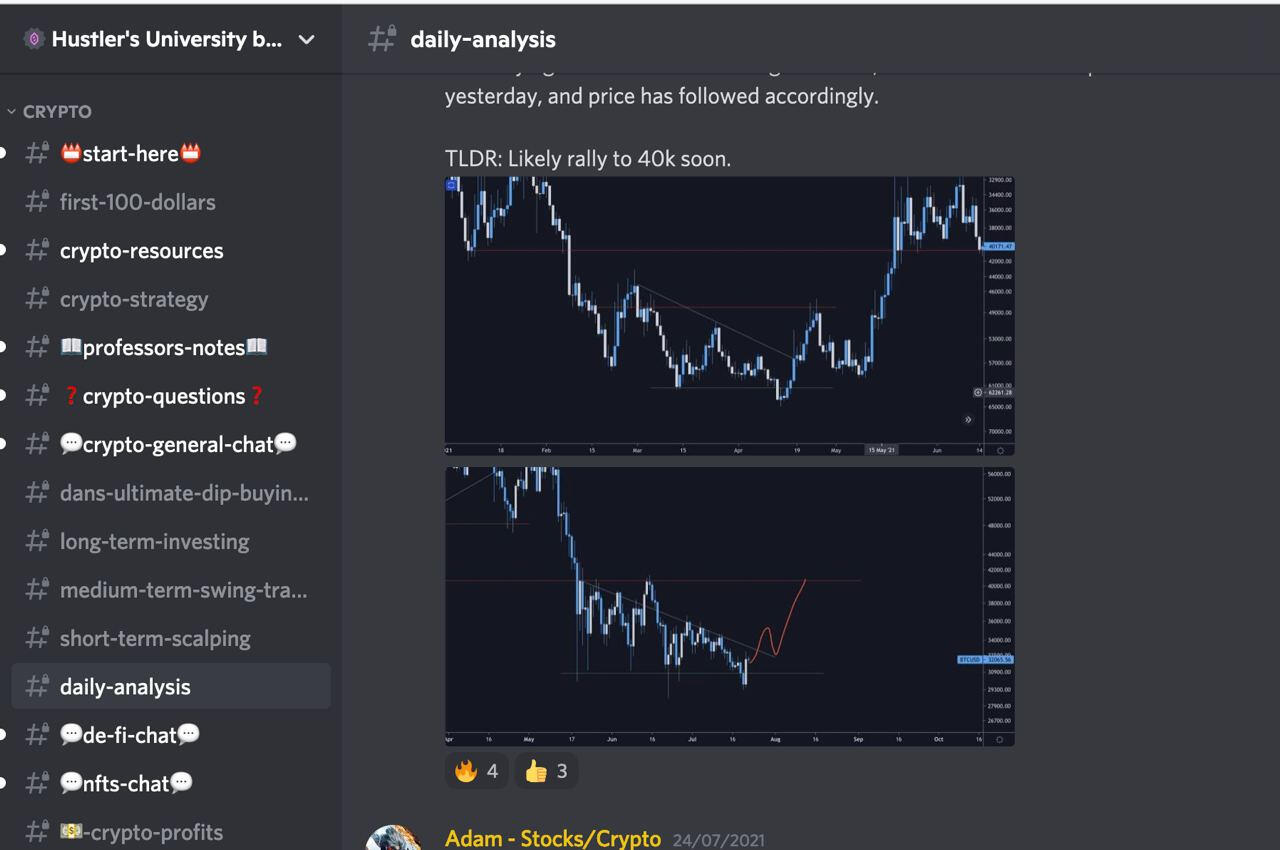
Task: Open the crypto-questions channel
Action: click(170, 396)
